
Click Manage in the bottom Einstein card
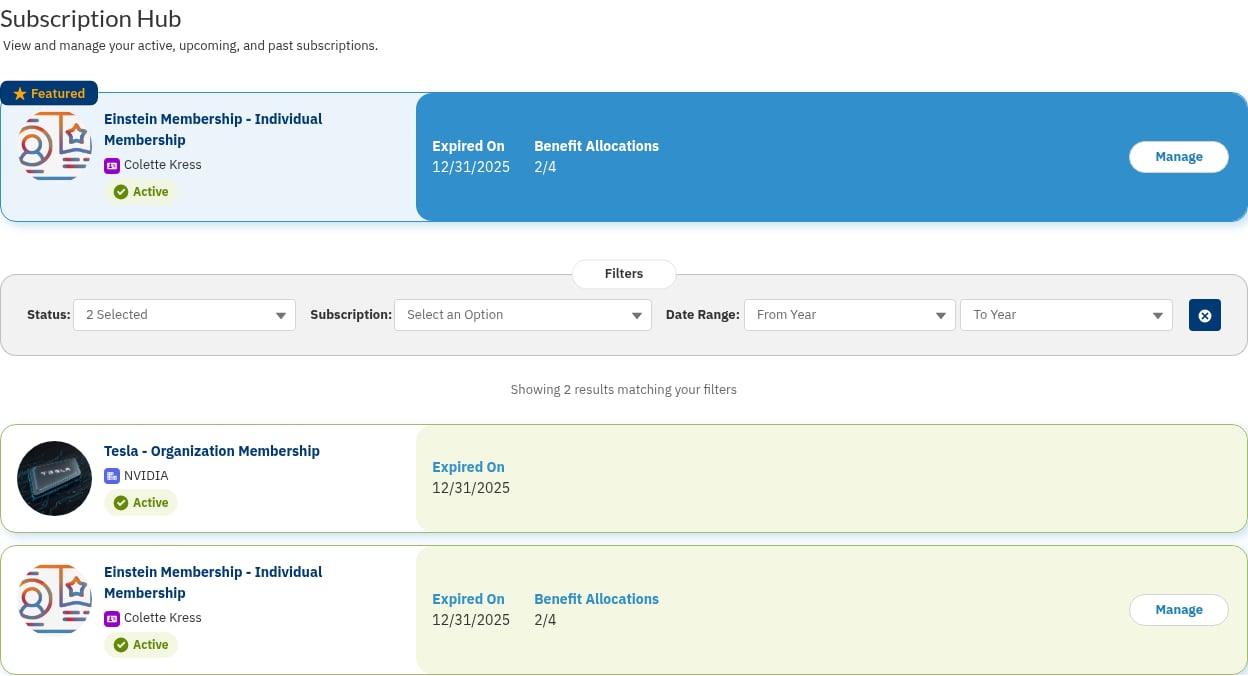(x=1178, y=610)
